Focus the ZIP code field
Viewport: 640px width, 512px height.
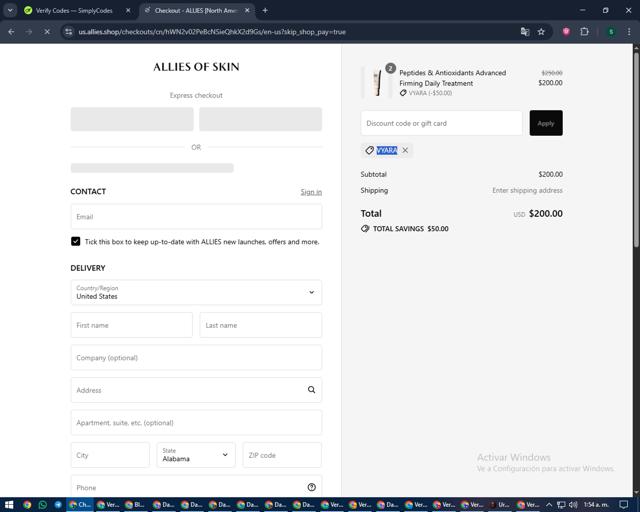pos(282,455)
